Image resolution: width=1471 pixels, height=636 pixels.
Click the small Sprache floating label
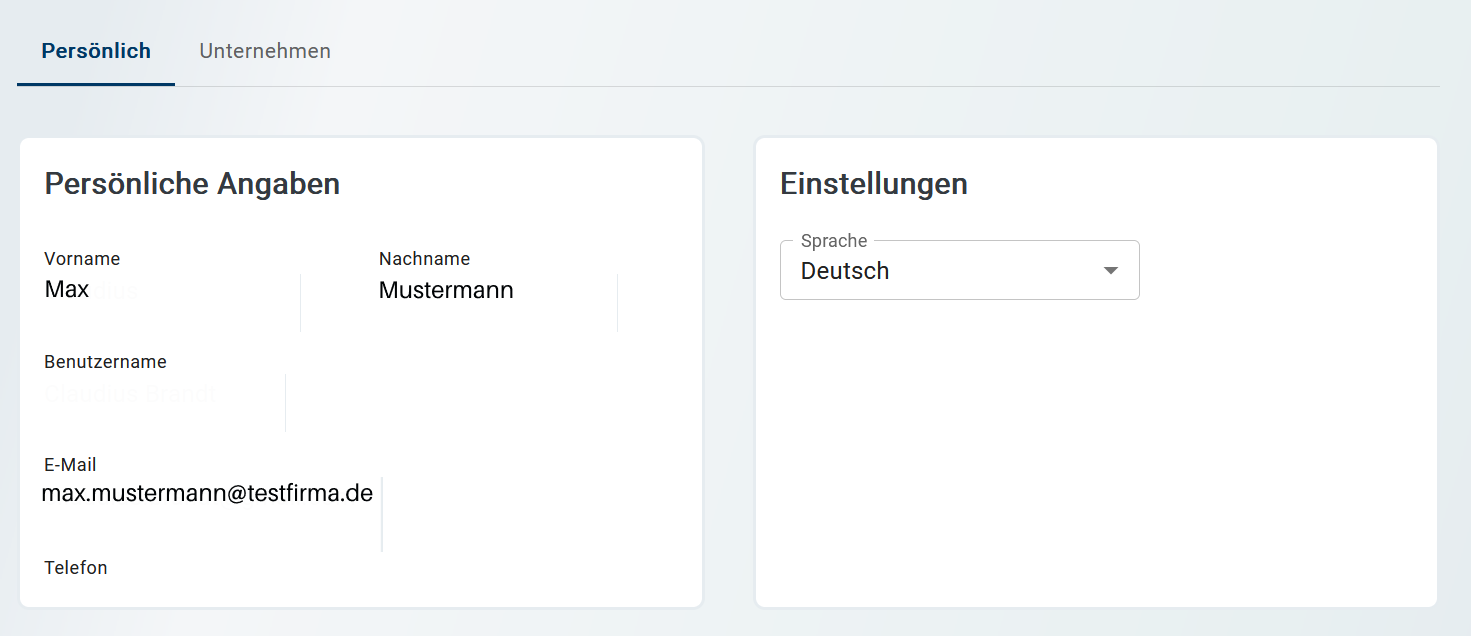[834, 241]
